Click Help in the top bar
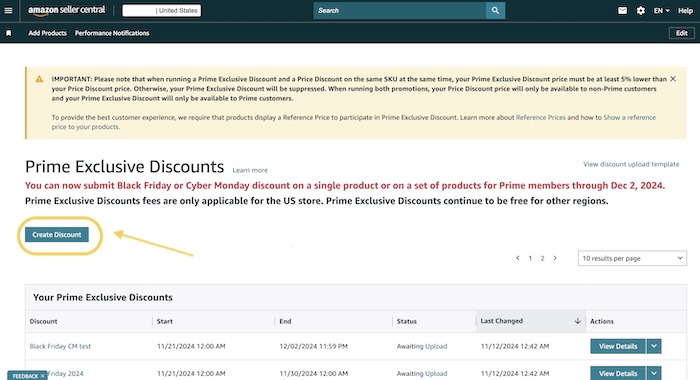Screen dimensions: 700x380 (685, 11)
